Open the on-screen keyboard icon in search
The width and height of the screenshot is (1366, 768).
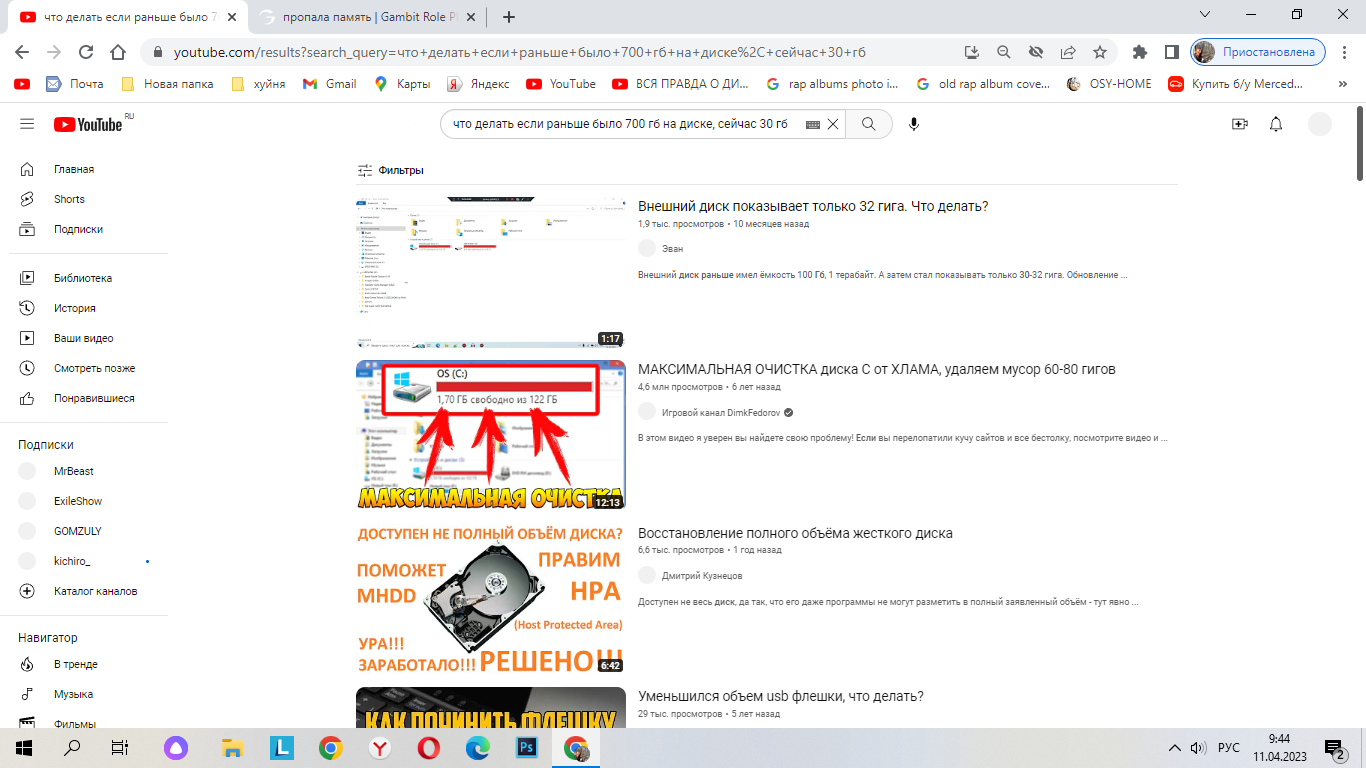[x=812, y=124]
